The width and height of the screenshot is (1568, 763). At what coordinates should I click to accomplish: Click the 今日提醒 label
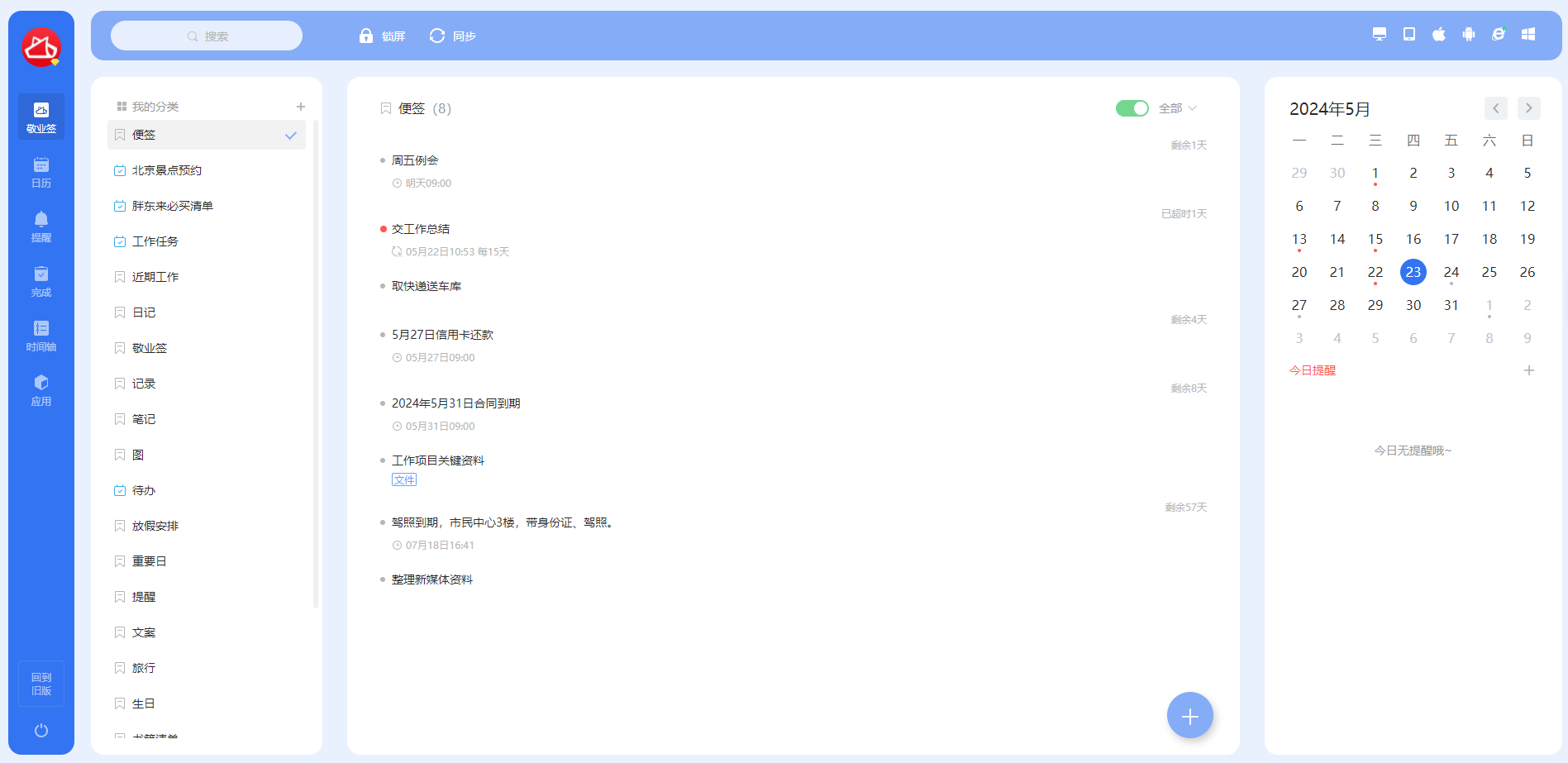click(1313, 370)
